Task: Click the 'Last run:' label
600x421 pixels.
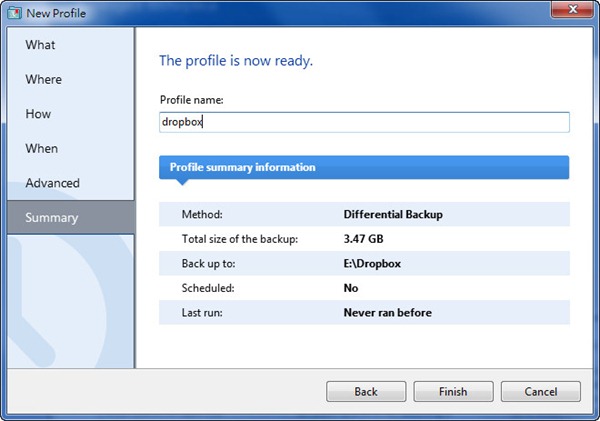Action: tap(202, 313)
